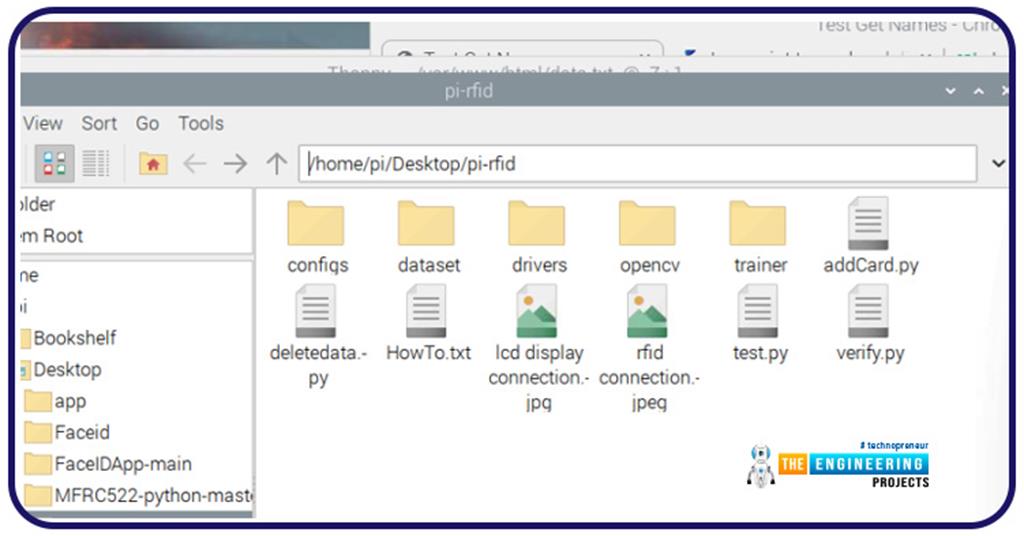
Task: Open the Tools menu
Action: 200,123
